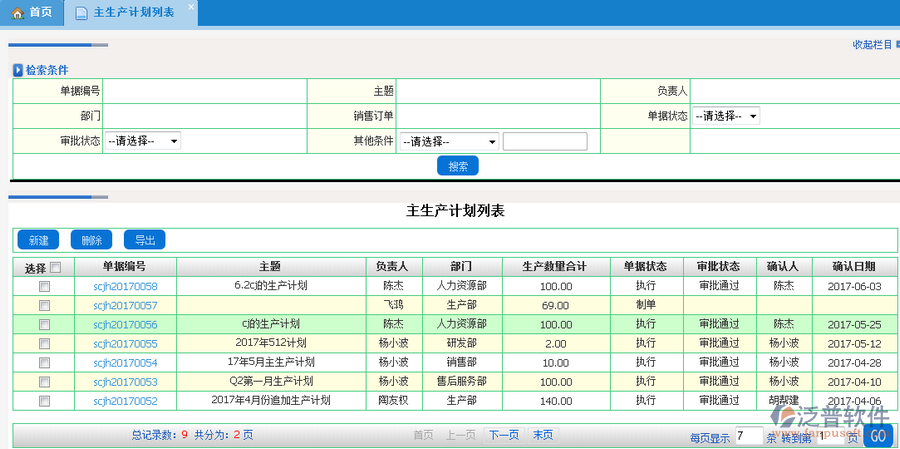Image resolution: width=900 pixels, height=449 pixels.
Task: Export the list with 导出 button
Action: click(x=144, y=240)
